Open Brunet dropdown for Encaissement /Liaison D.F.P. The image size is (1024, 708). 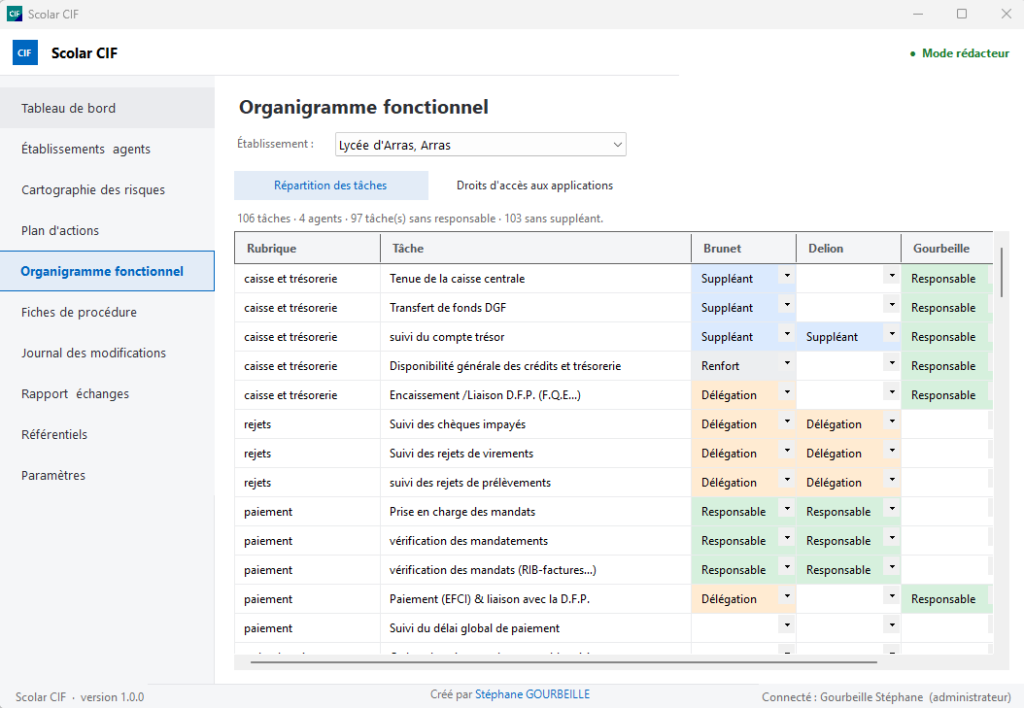click(x=787, y=392)
